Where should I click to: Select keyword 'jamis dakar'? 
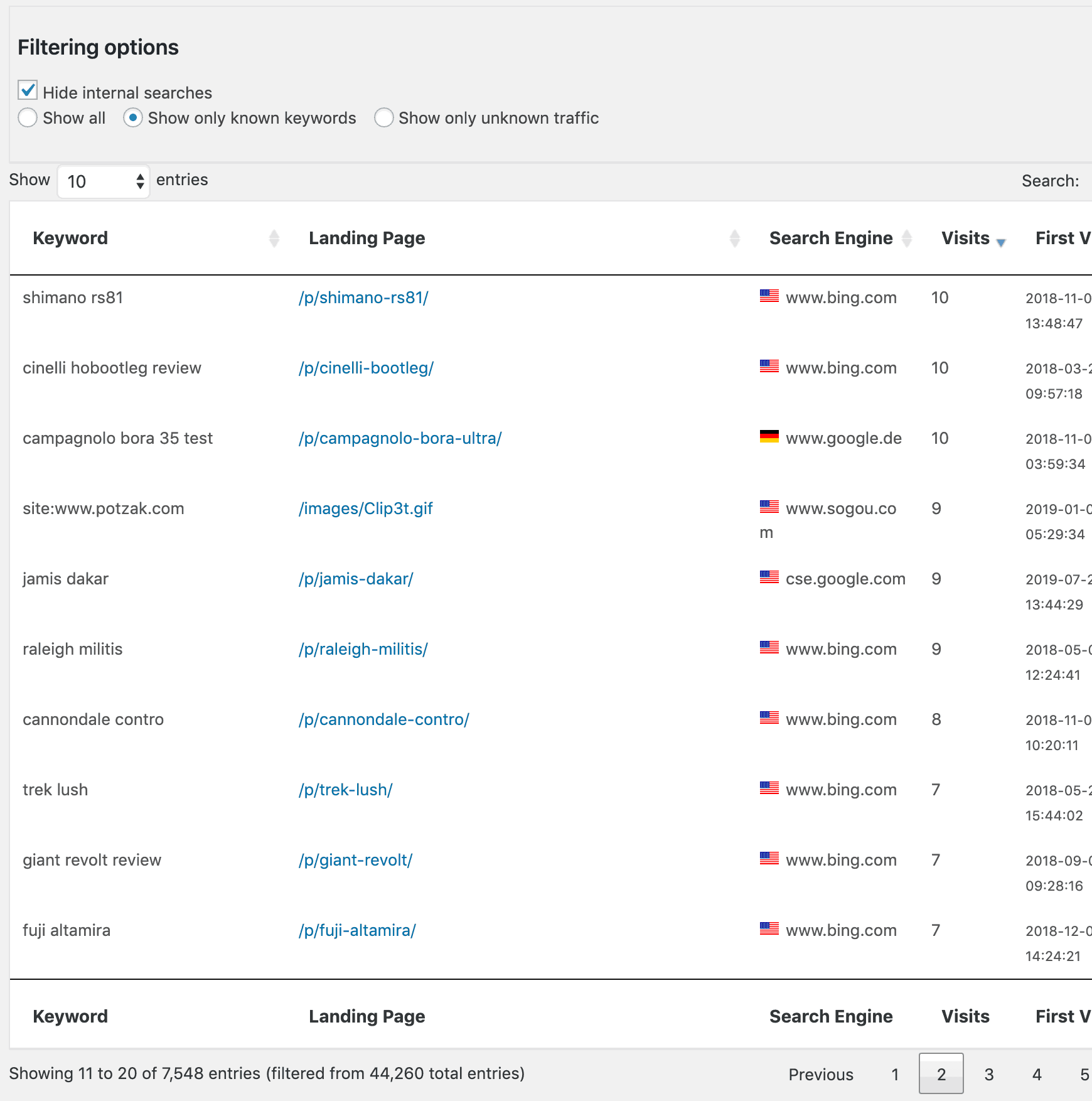(x=65, y=579)
